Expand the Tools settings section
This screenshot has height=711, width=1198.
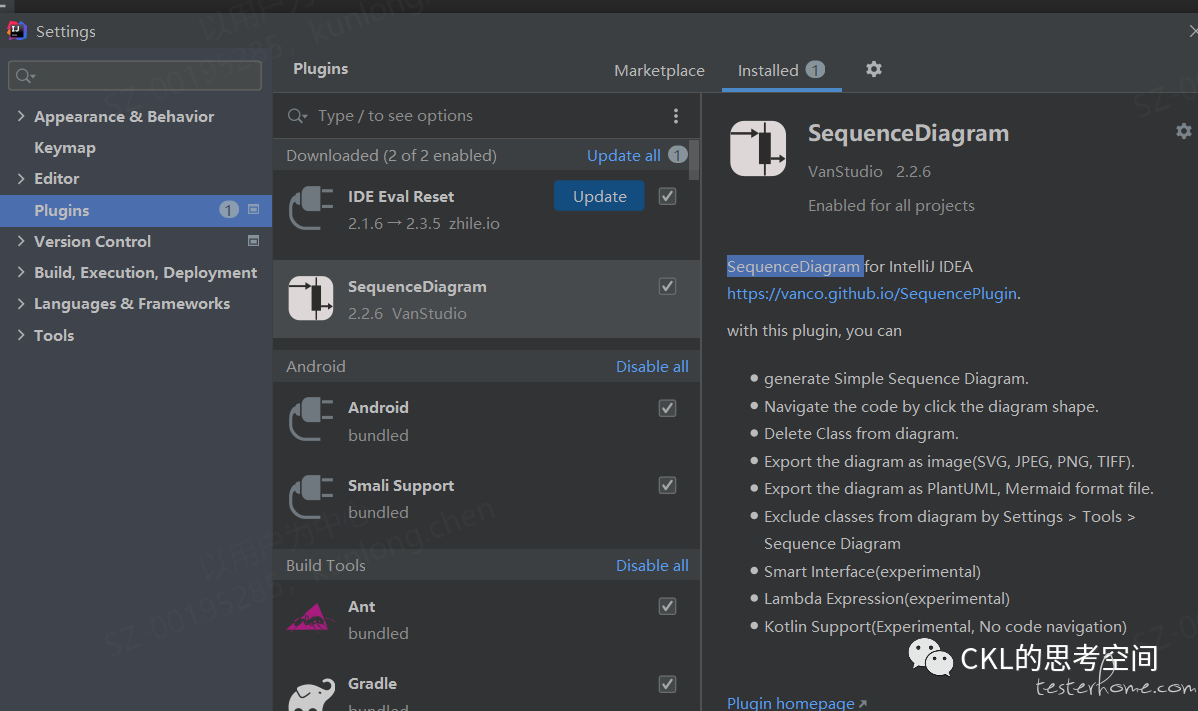pyautogui.click(x=21, y=334)
